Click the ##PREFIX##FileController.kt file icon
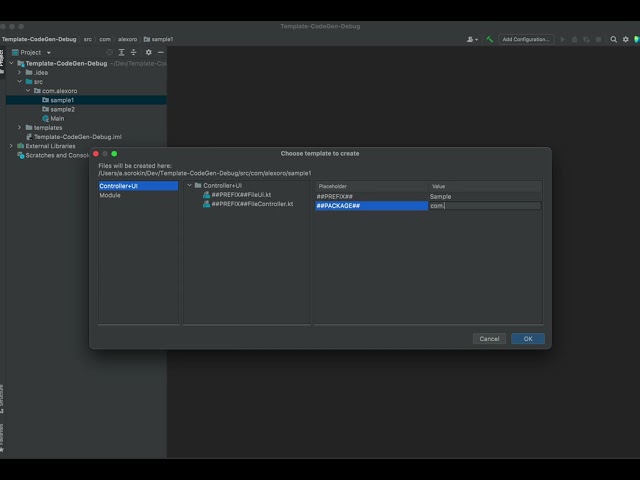Image resolution: width=640 pixels, height=480 pixels. click(x=207, y=204)
